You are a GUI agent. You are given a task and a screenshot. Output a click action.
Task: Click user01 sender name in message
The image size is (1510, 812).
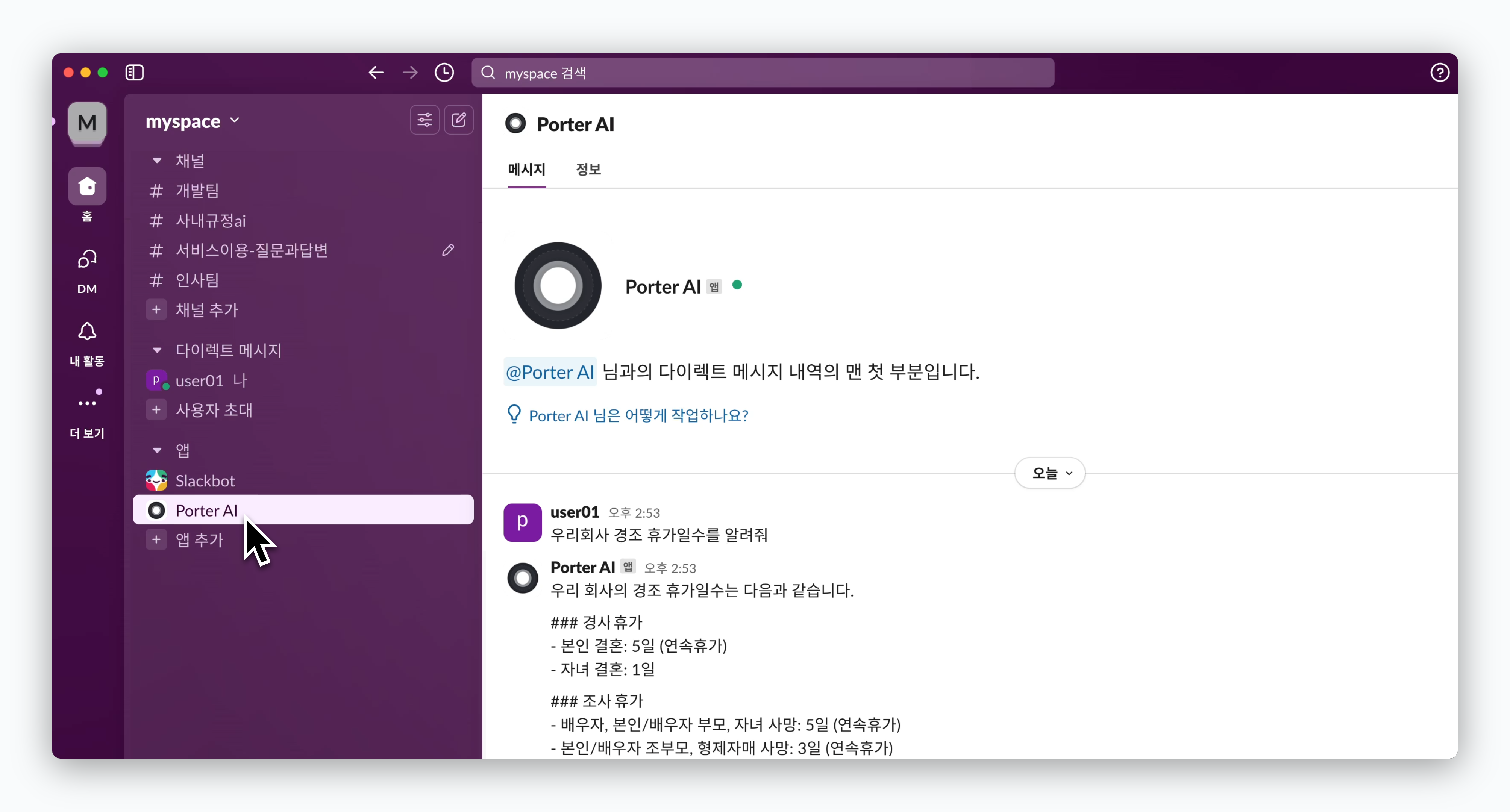pos(575,512)
